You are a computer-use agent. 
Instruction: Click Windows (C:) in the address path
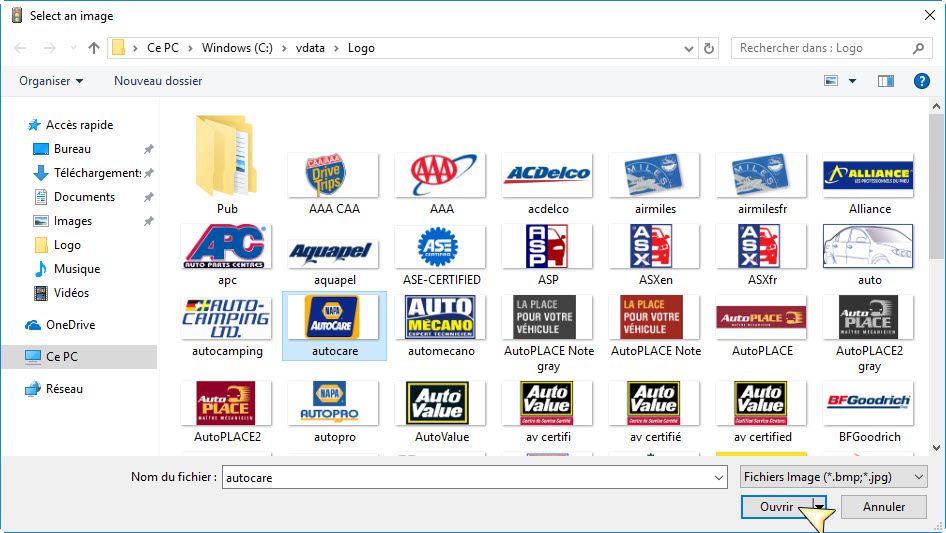(237, 48)
